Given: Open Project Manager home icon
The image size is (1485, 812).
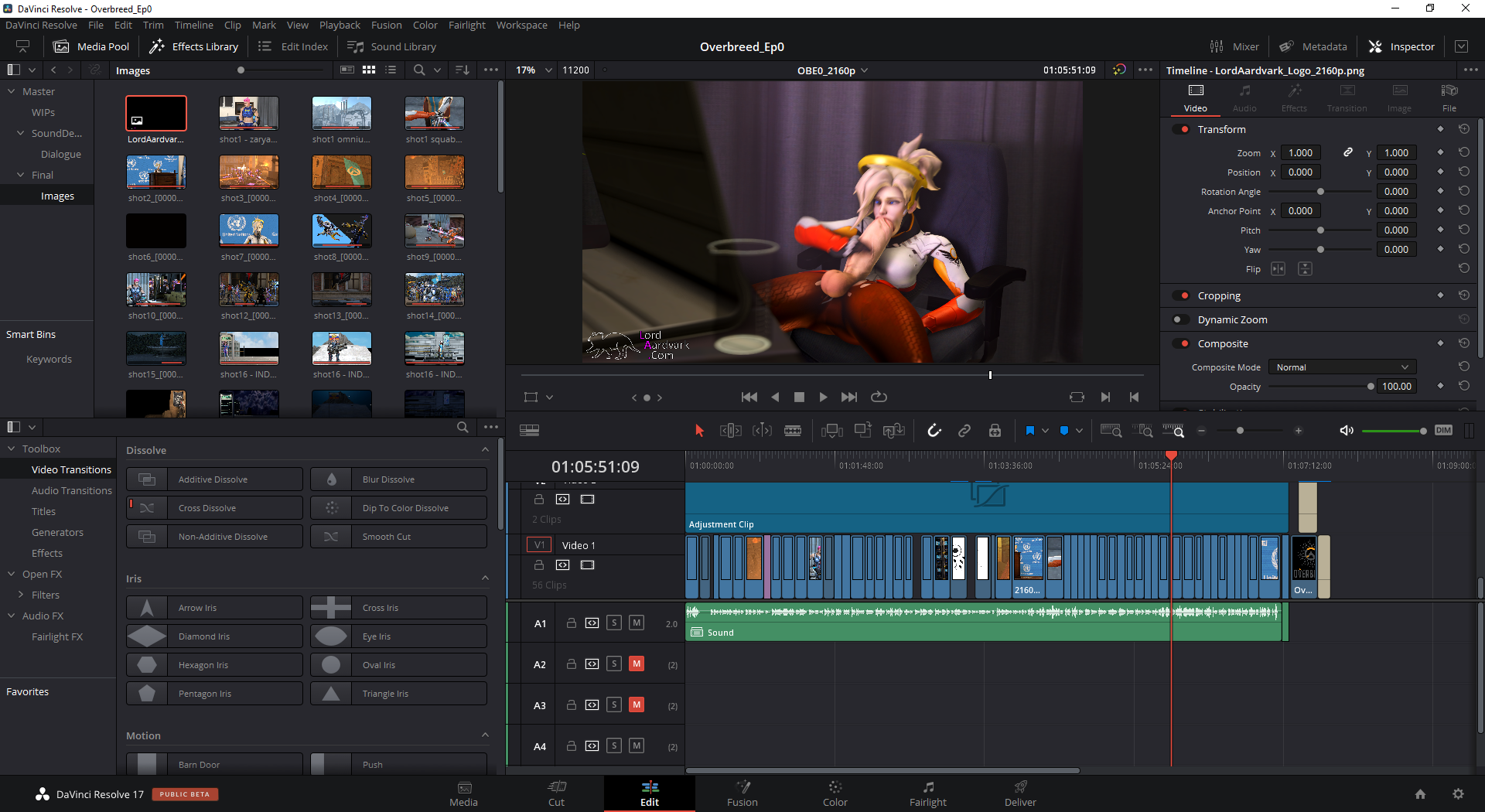Looking at the screenshot, I should point(1420,793).
